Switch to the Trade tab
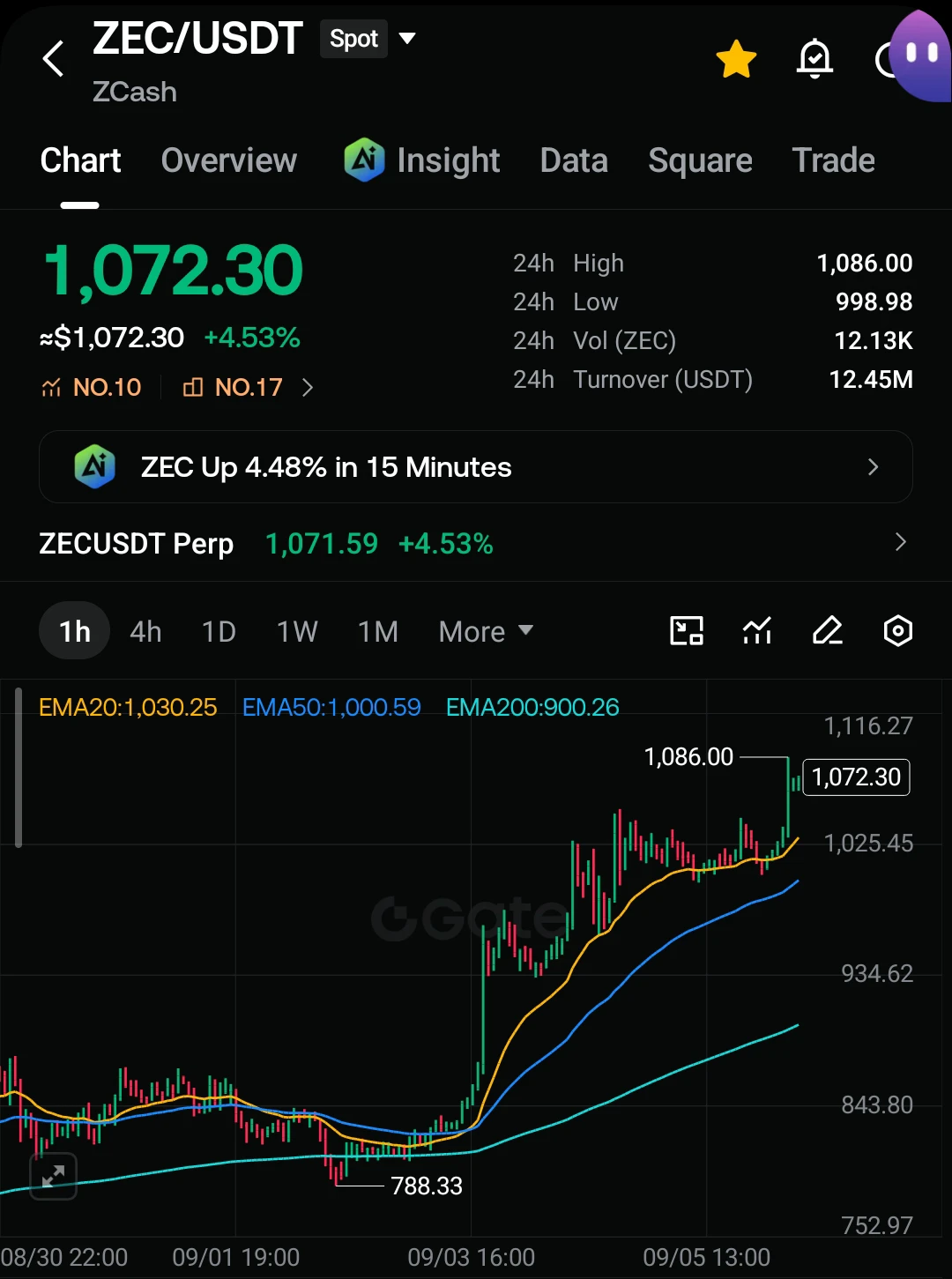This screenshot has width=952, height=1279. (833, 160)
